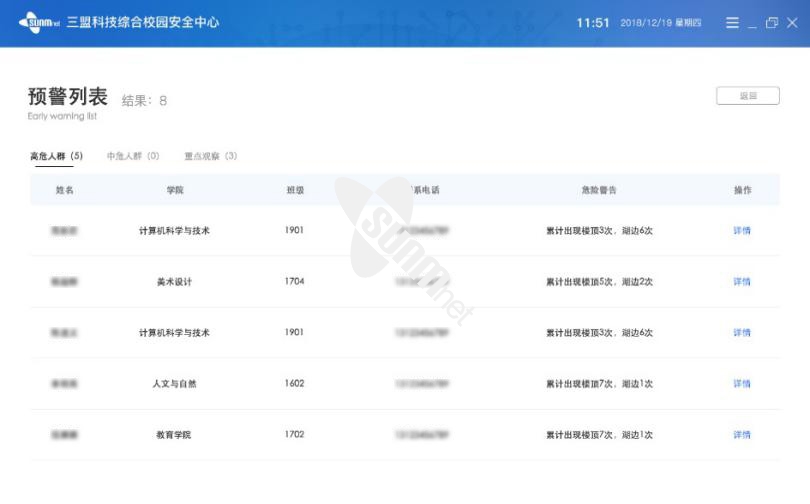Screen dimensions: 810x504
Task: Click the 危险警告 column header
Action: (x=599, y=190)
